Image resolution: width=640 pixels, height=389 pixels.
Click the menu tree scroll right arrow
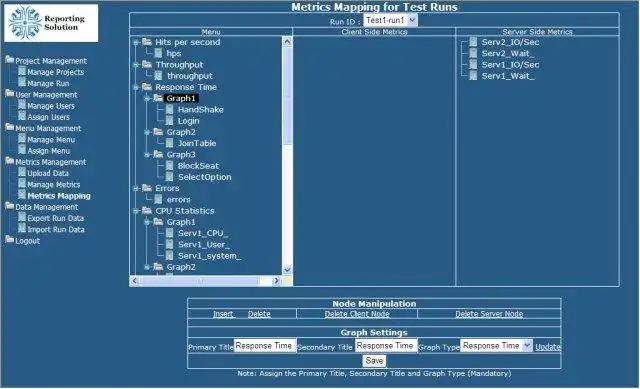(276, 281)
